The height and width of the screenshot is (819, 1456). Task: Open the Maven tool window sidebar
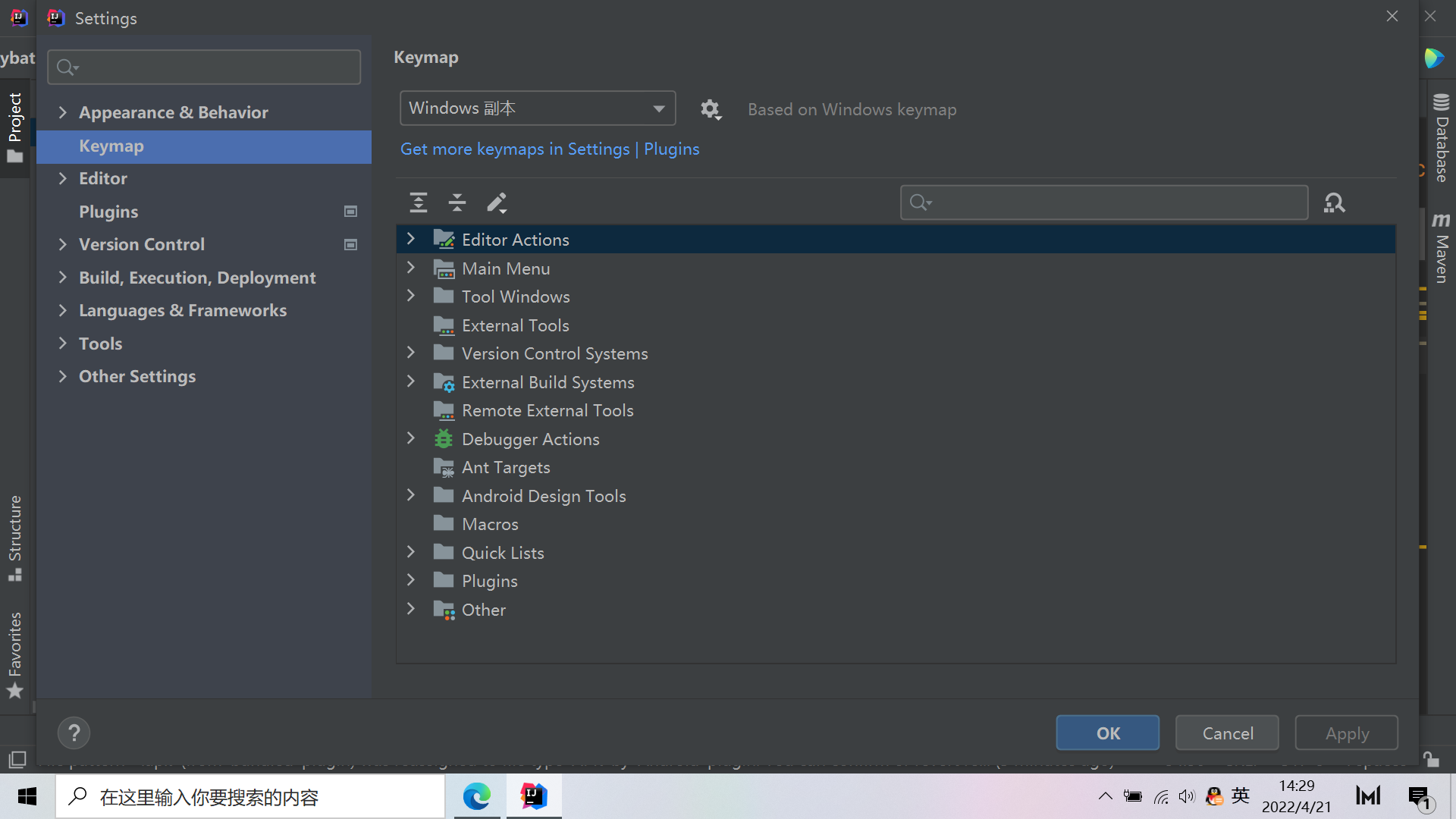point(1441,247)
